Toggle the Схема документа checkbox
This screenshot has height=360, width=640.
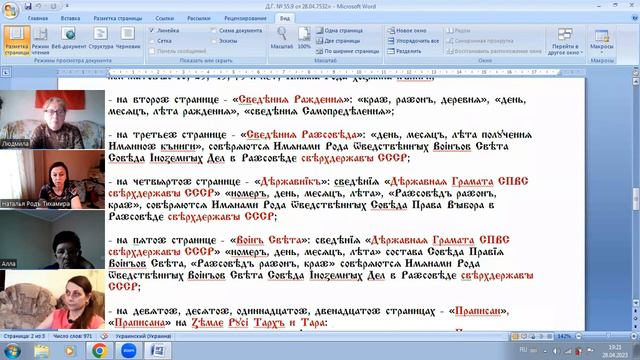[x=213, y=31]
